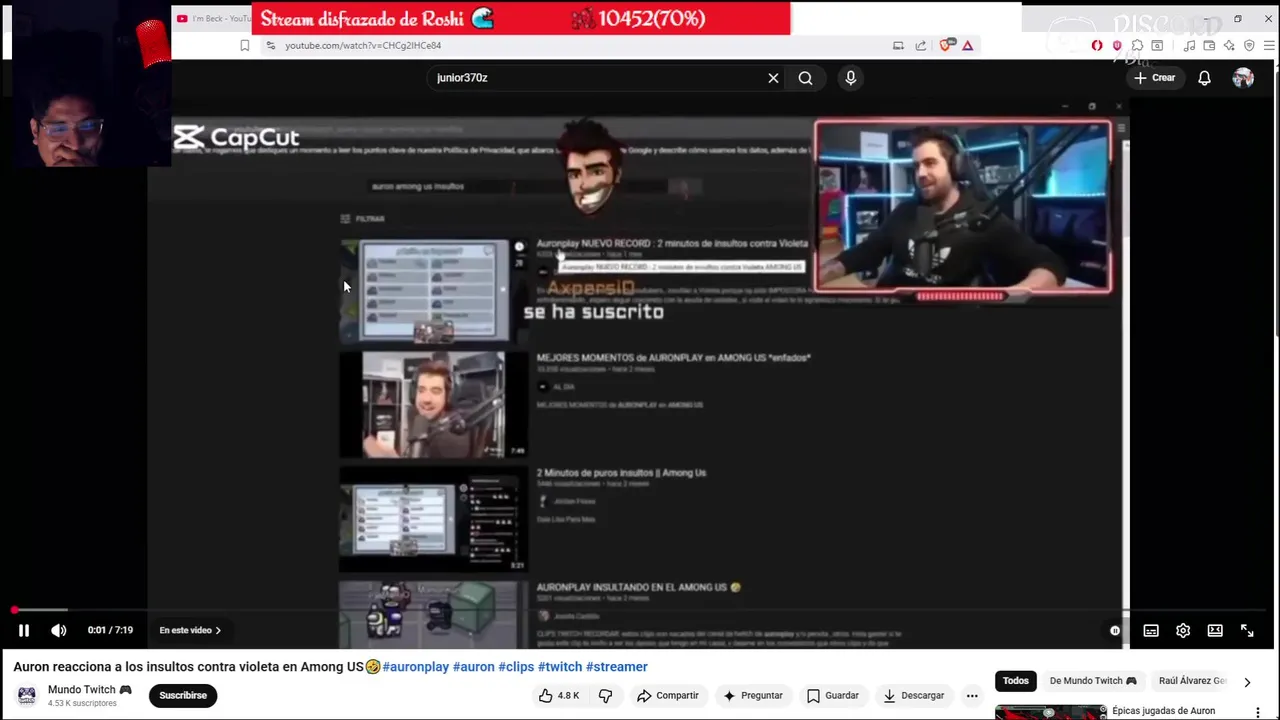Bookmark this page in address bar
1280x720 pixels.
(x=244, y=45)
